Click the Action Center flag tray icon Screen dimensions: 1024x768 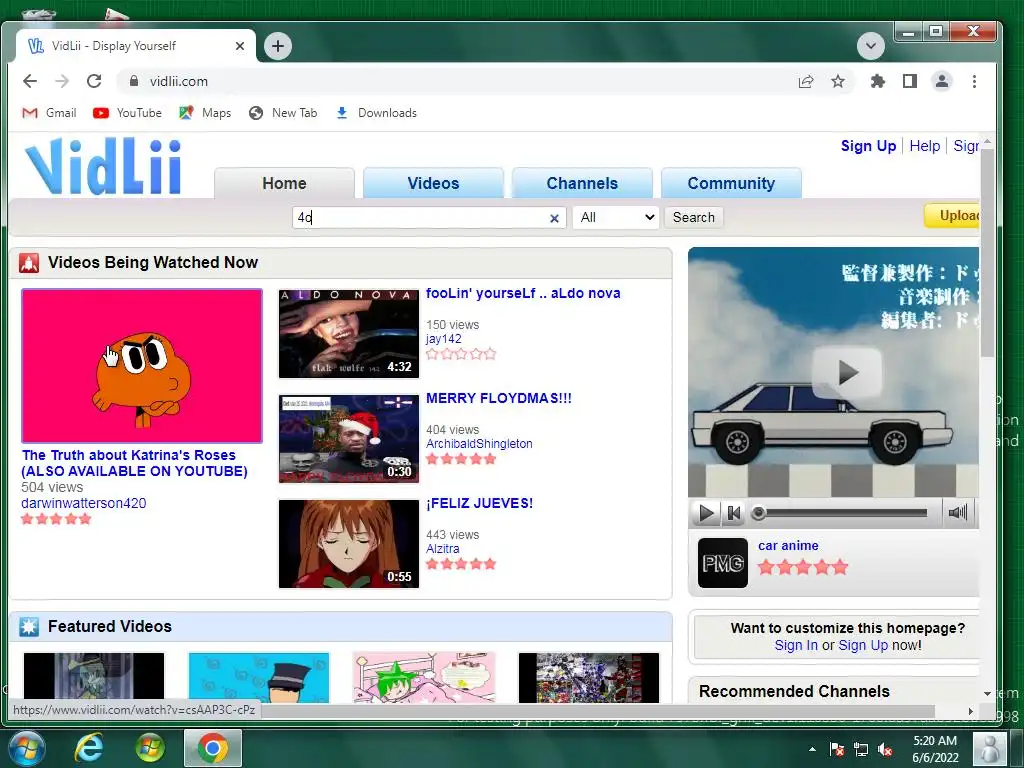pos(837,749)
